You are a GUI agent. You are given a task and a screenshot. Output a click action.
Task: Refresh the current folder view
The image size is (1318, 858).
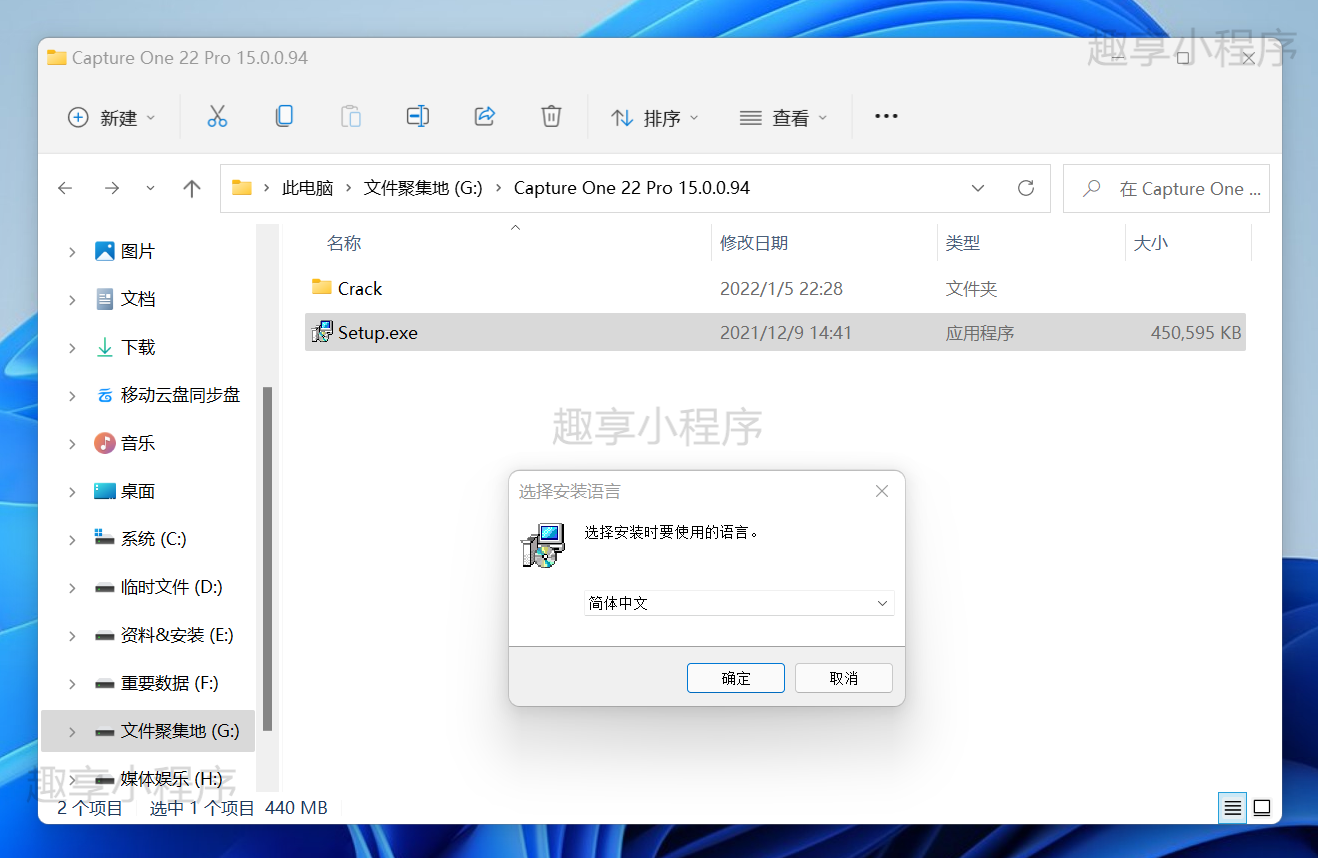pos(1025,188)
